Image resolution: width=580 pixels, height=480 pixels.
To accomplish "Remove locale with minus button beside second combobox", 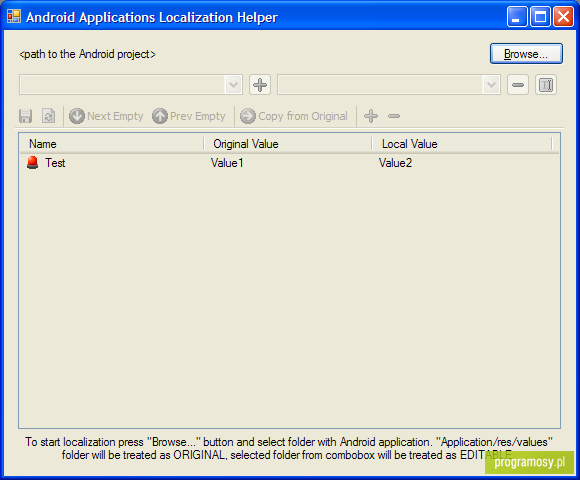I will [517, 85].
